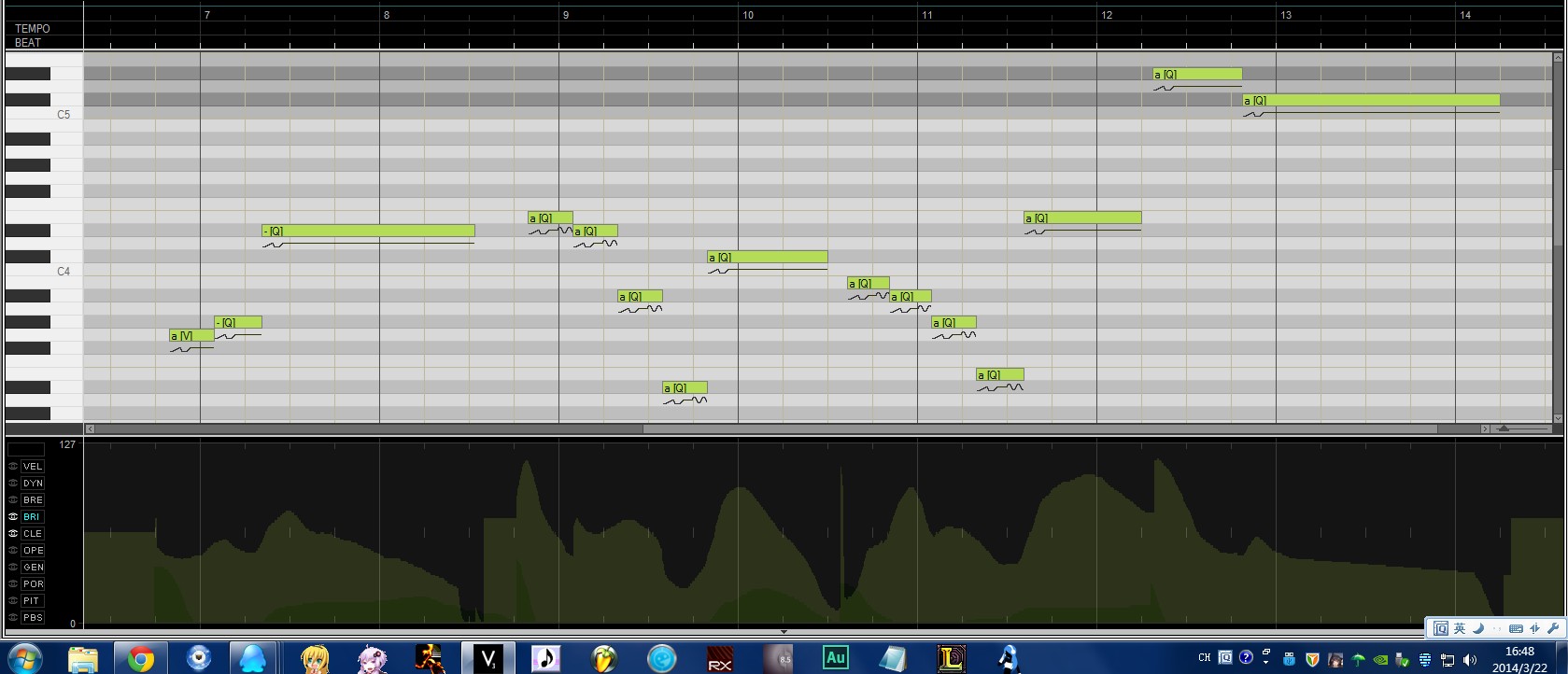Screen dimensions: 1568x674
Task: Toggle the eye icon next to VEL
Action: (x=13, y=466)
